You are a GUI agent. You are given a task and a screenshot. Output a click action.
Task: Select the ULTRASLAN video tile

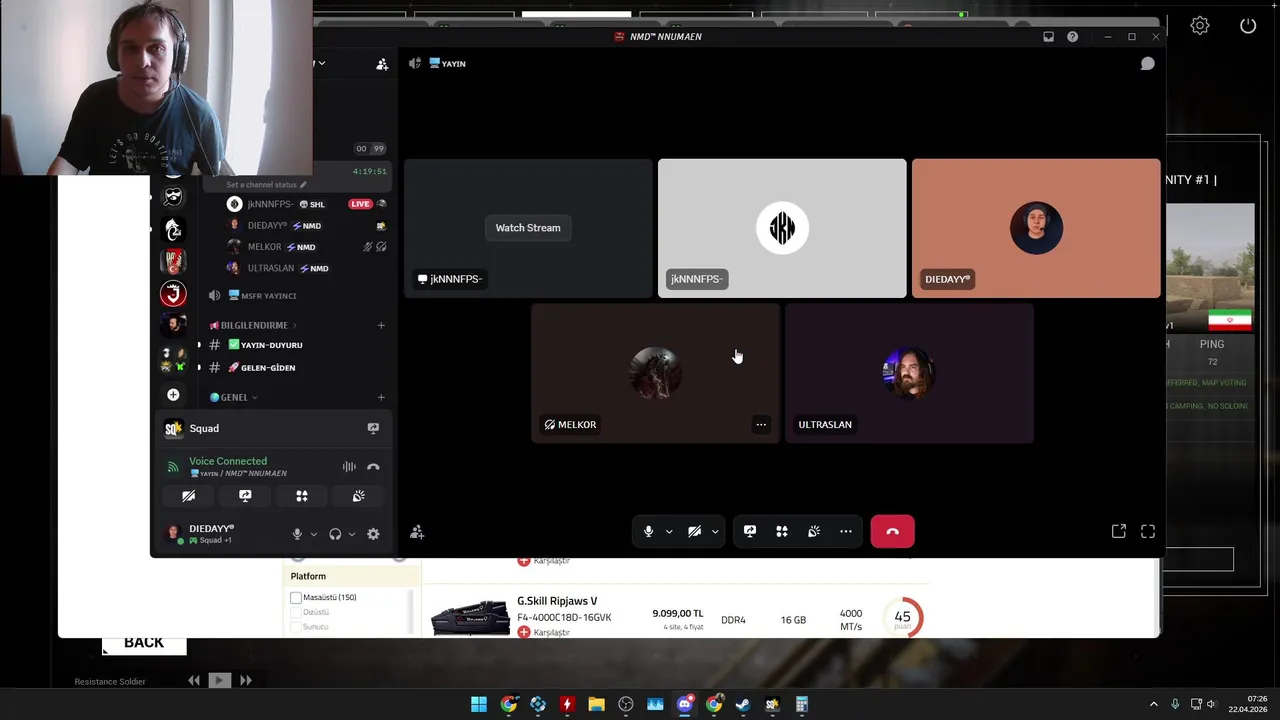point(909,373)
